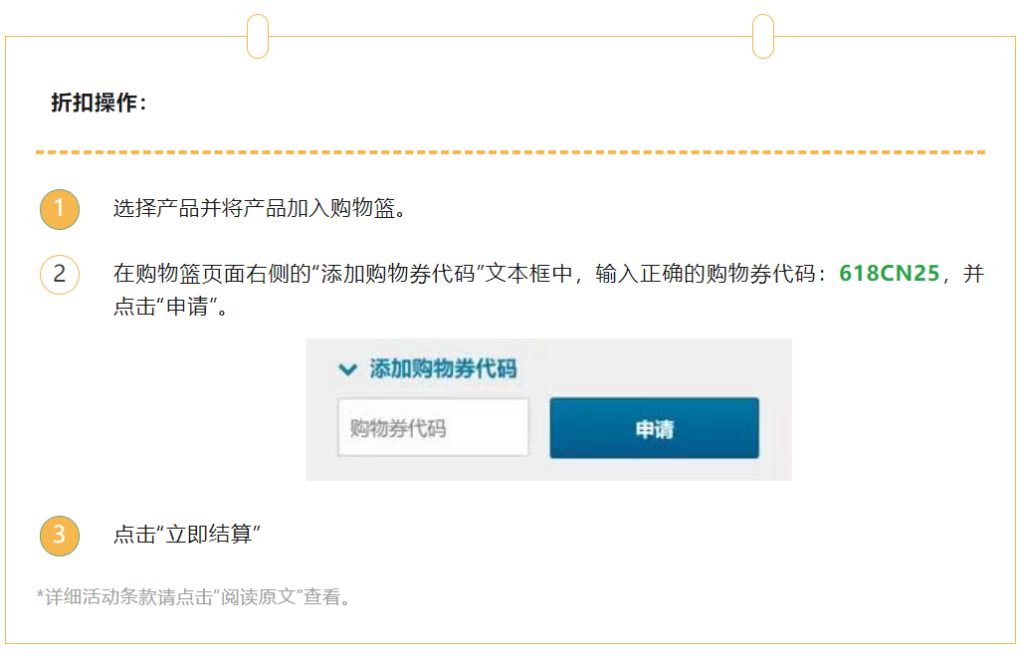Focus the 购物券代码 input field
This screenshot has height=668, width=1024.
(433, 428)
